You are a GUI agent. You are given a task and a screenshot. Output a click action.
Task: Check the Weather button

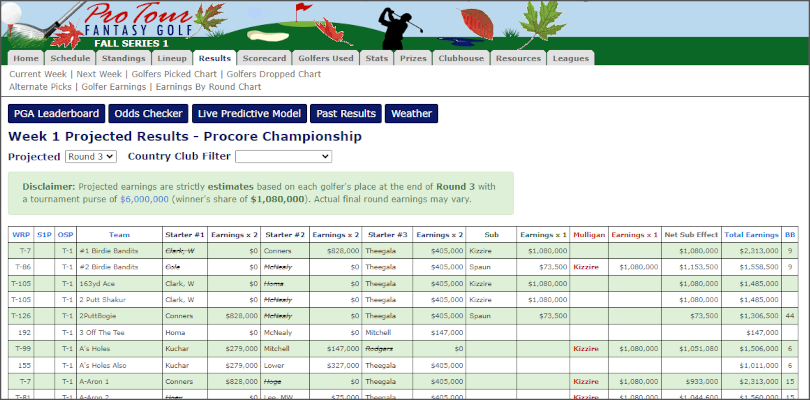pos(411,114)
